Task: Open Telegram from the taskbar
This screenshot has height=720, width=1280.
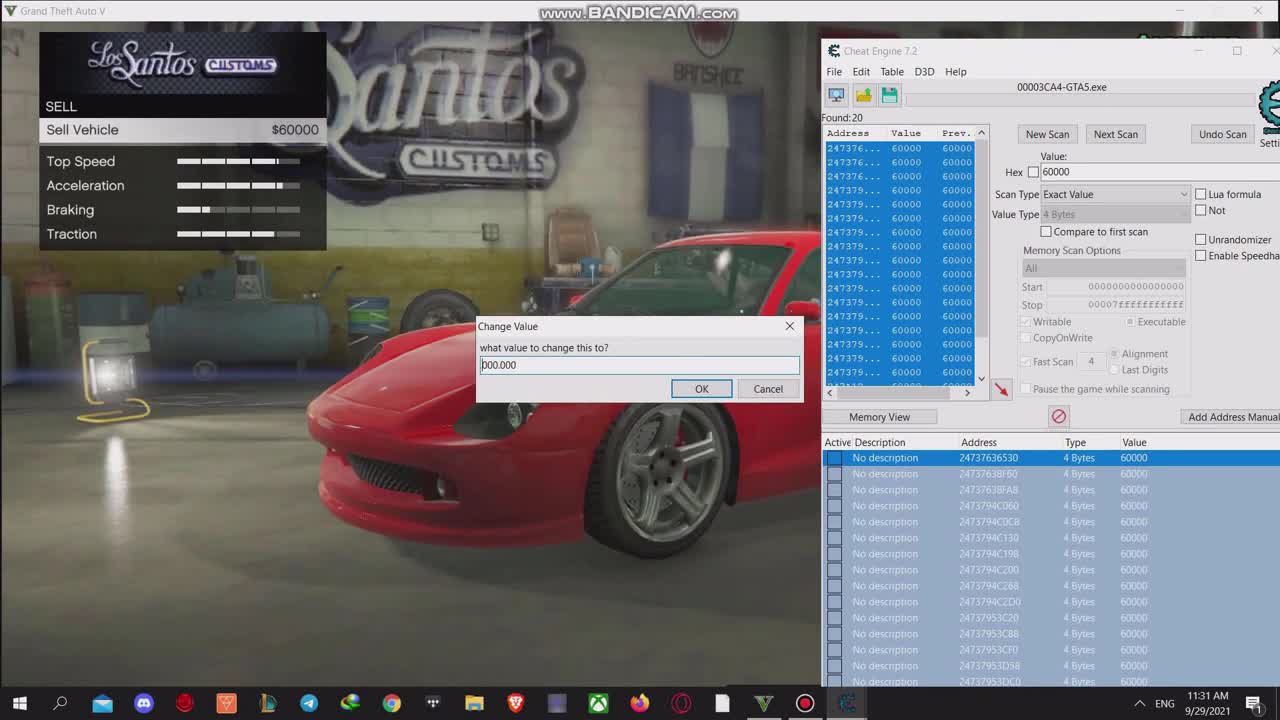Action: pyautogui.click(x=309, y=703)
